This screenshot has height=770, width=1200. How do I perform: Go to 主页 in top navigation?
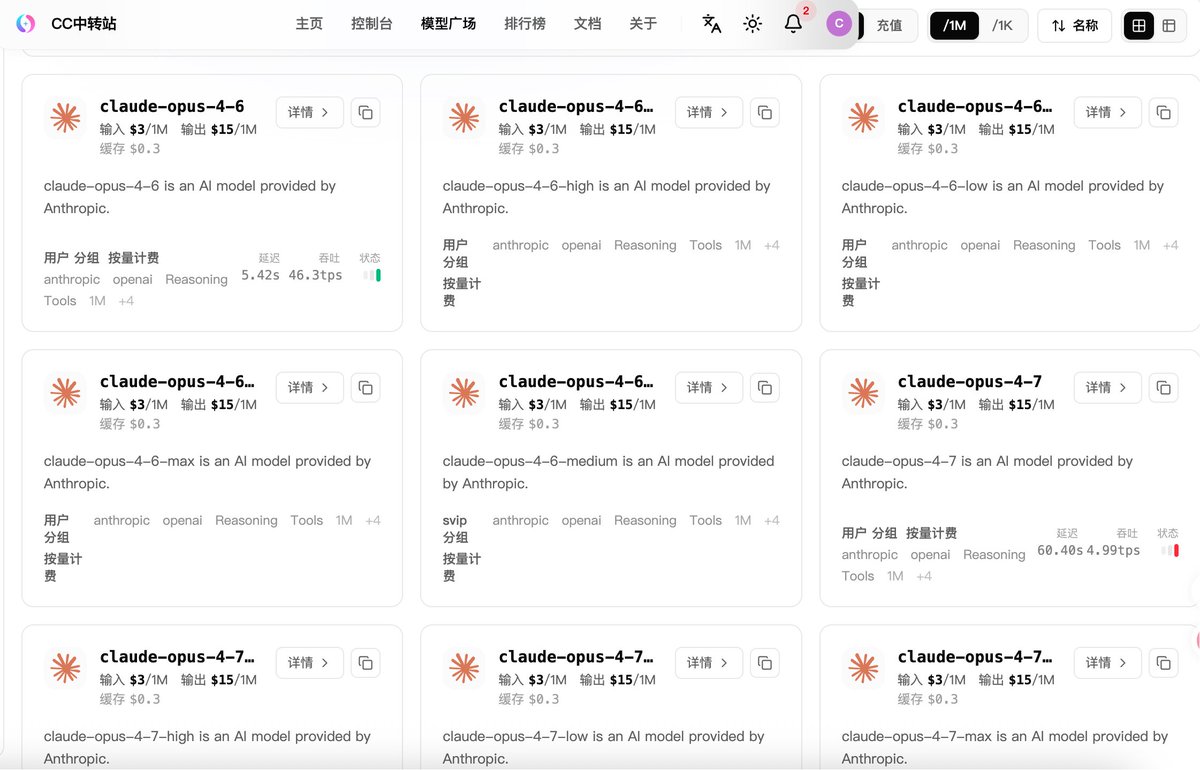[309, 24]
